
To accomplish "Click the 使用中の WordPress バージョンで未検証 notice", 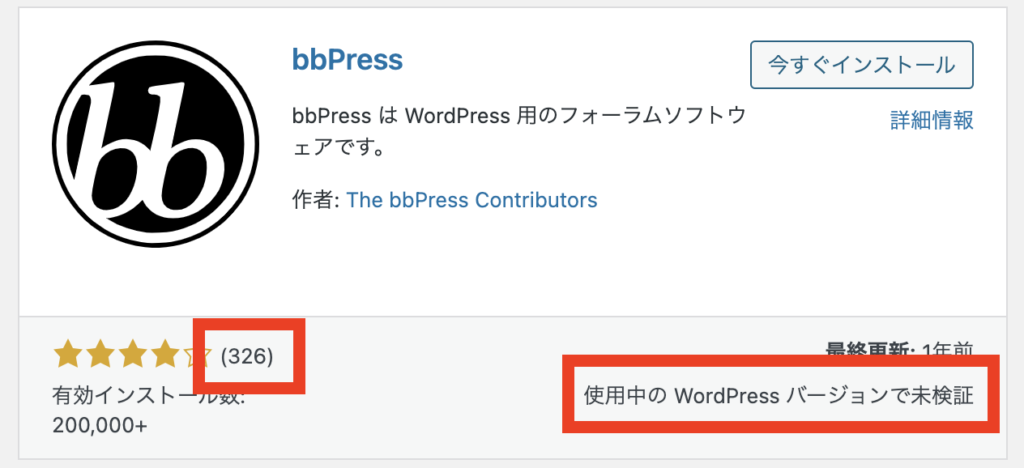I will point(779,396).
